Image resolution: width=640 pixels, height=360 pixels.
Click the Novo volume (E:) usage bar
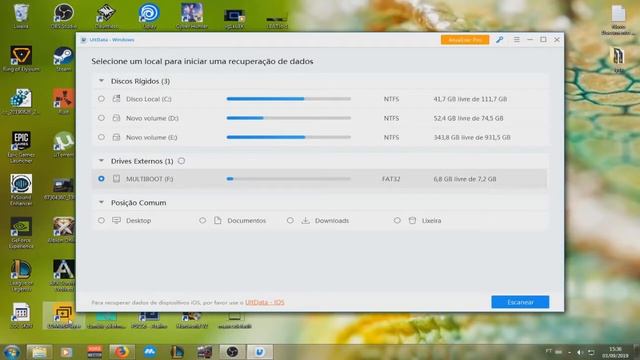[289, 137]
